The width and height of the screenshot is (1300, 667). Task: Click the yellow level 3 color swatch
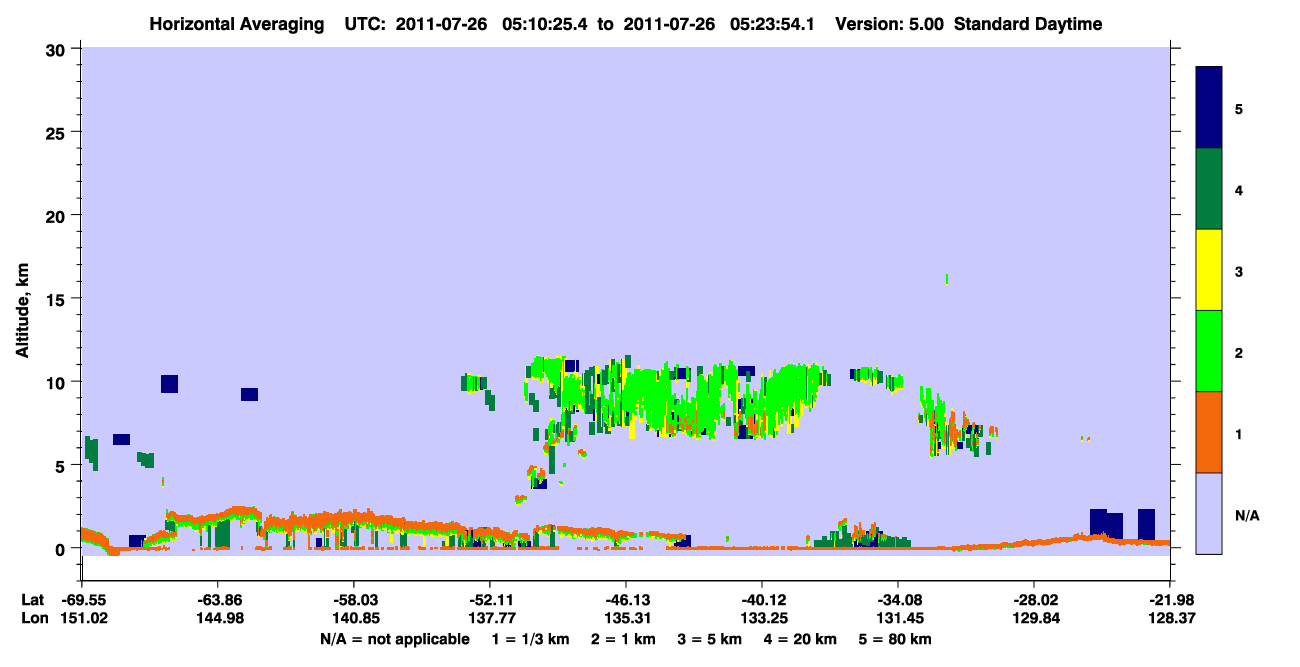pyautogui.click(x=1209, y=270)
